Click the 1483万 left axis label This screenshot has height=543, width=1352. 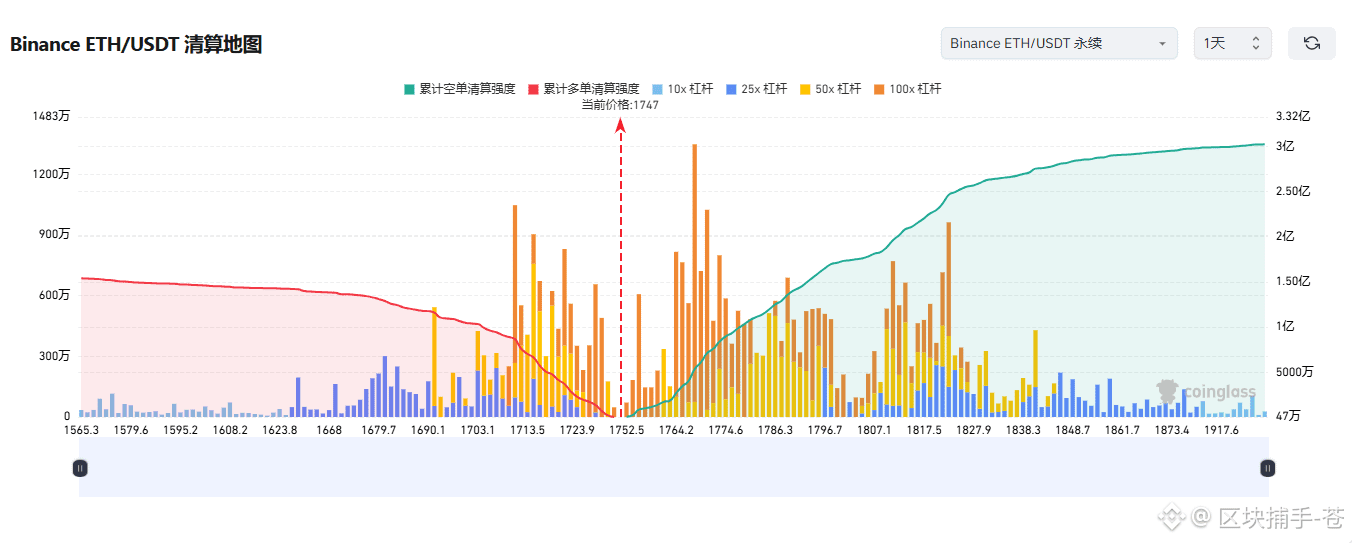click(x=51, y=116)
